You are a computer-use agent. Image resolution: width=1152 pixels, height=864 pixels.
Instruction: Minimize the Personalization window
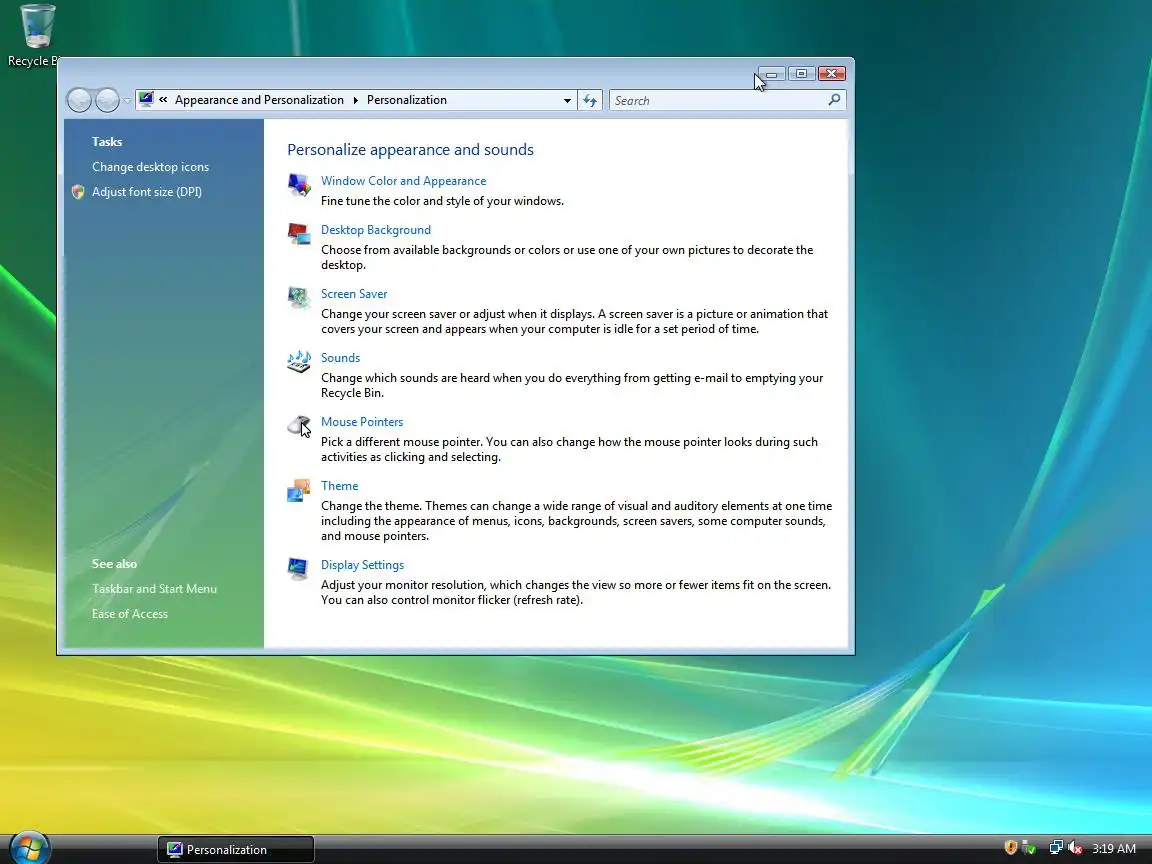click(x=771, y=73)
